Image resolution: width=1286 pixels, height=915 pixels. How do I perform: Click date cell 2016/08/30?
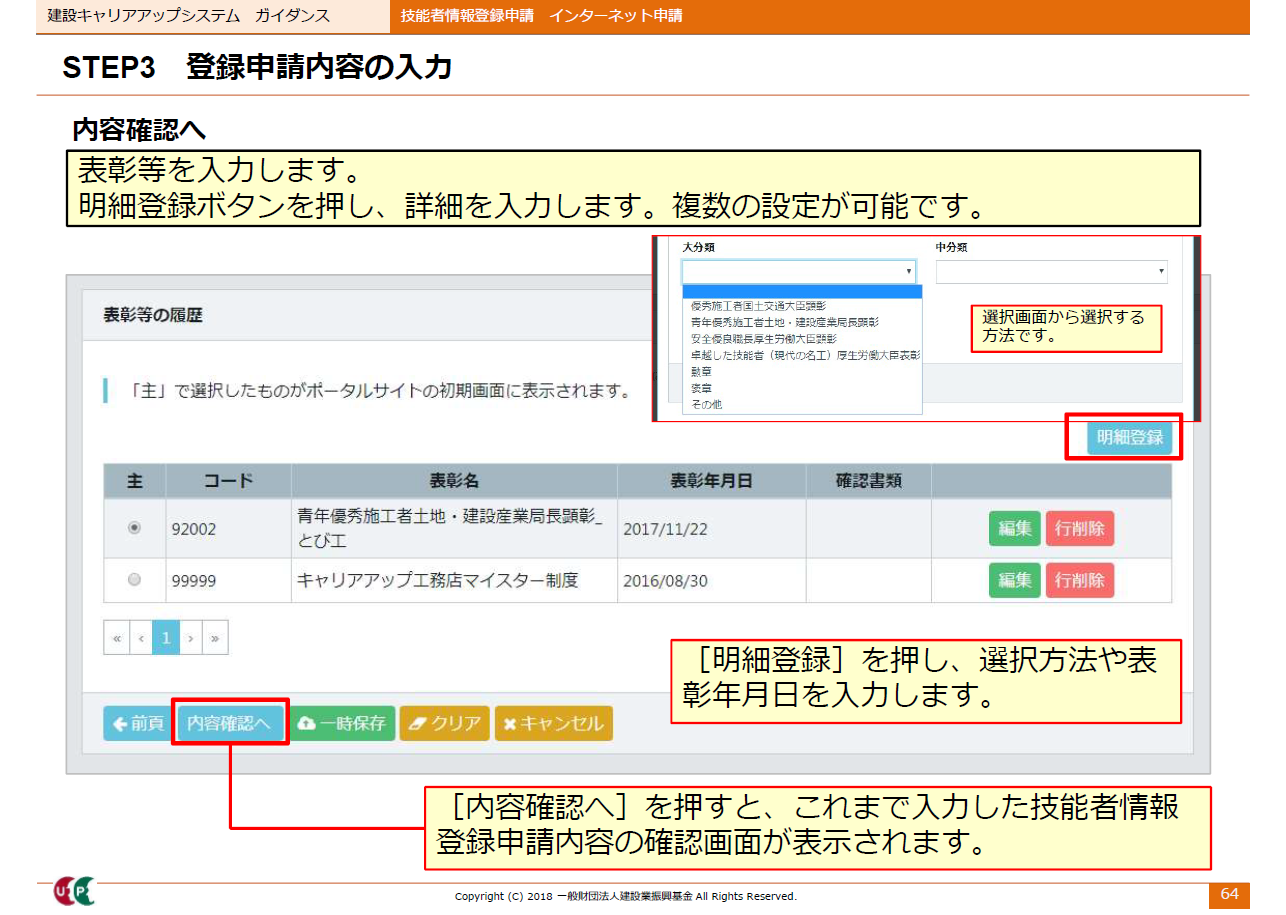(711, 580)
